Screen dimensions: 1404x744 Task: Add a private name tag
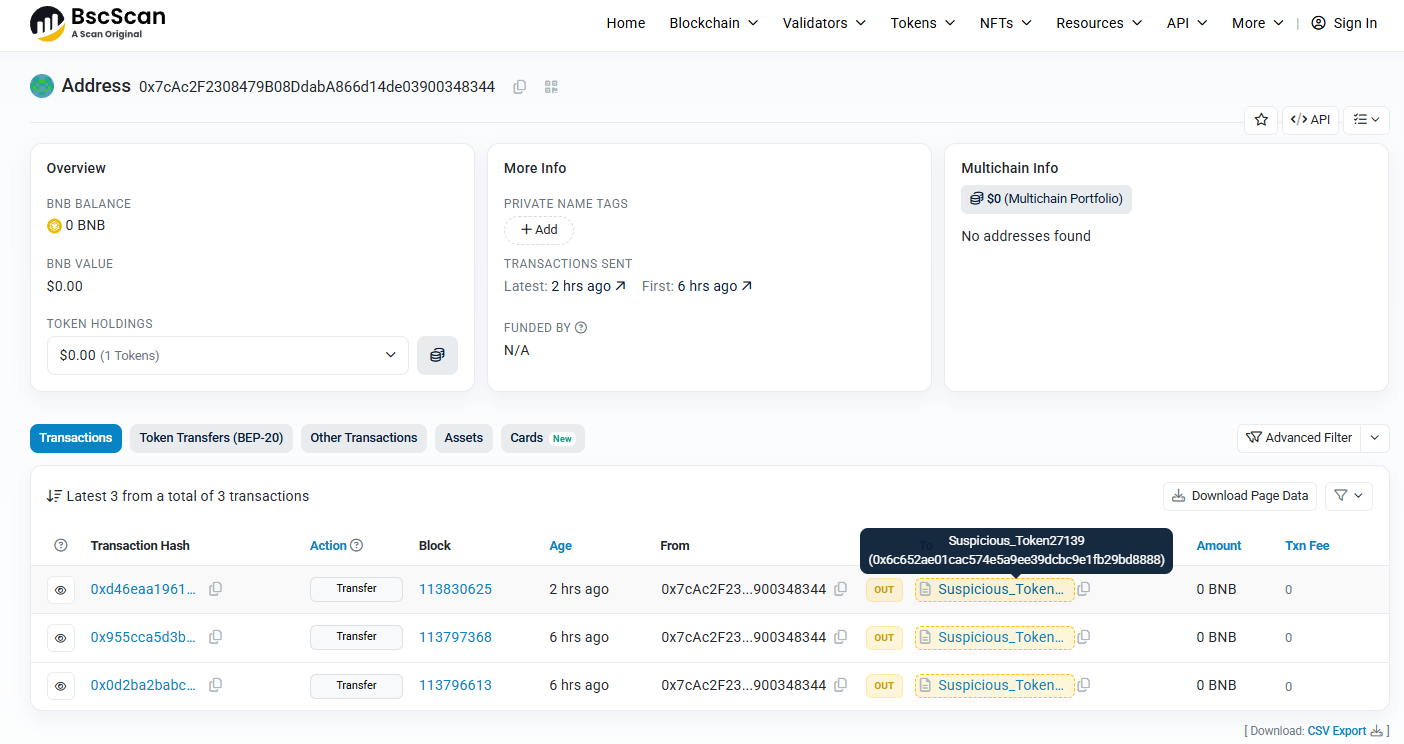539,230
